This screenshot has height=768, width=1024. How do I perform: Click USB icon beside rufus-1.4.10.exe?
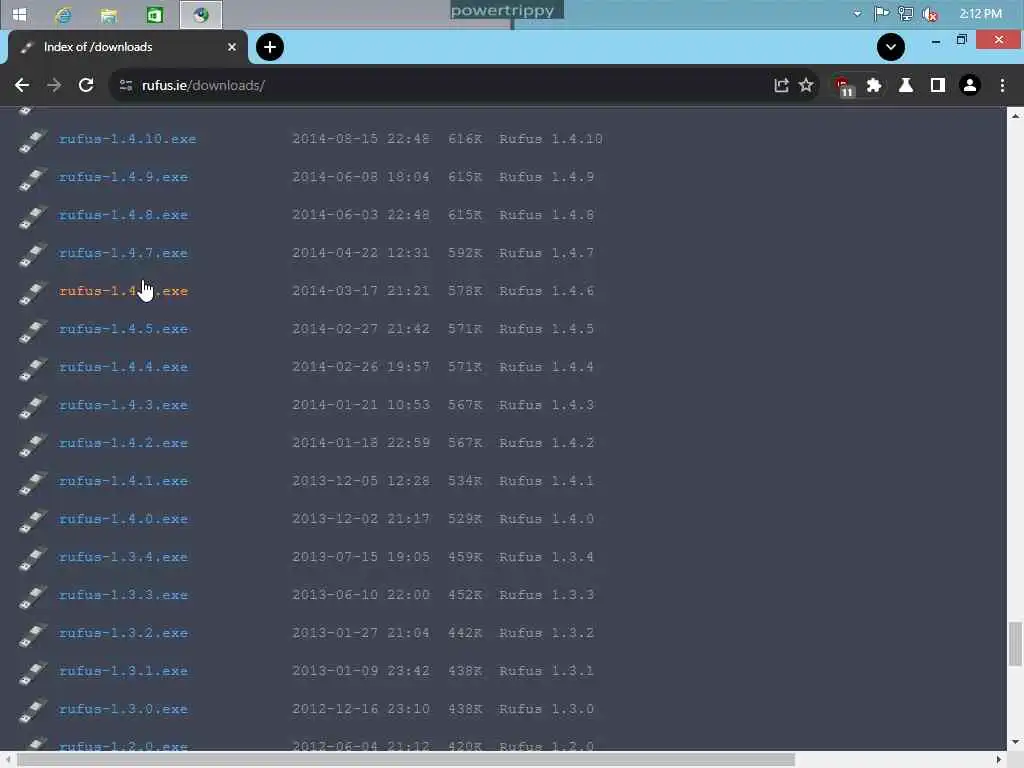click(x=32, y=140)
